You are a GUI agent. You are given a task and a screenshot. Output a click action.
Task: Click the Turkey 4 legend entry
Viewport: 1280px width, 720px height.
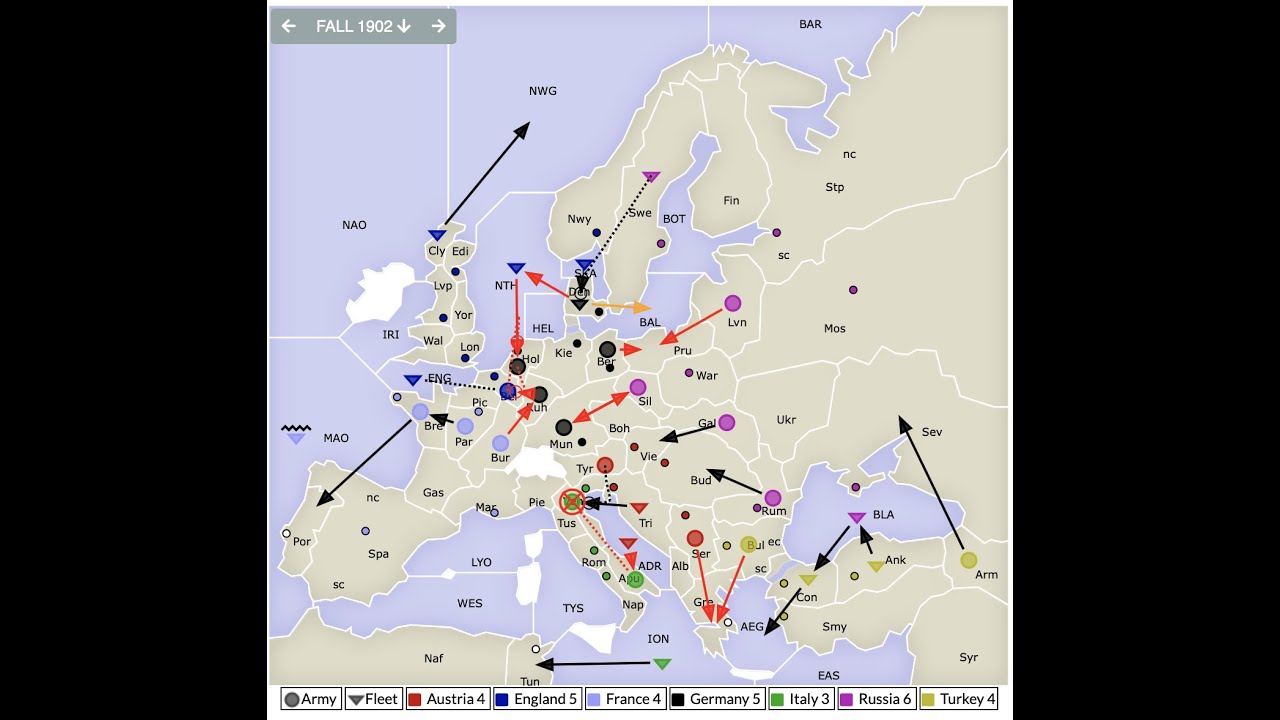point(958,699)
